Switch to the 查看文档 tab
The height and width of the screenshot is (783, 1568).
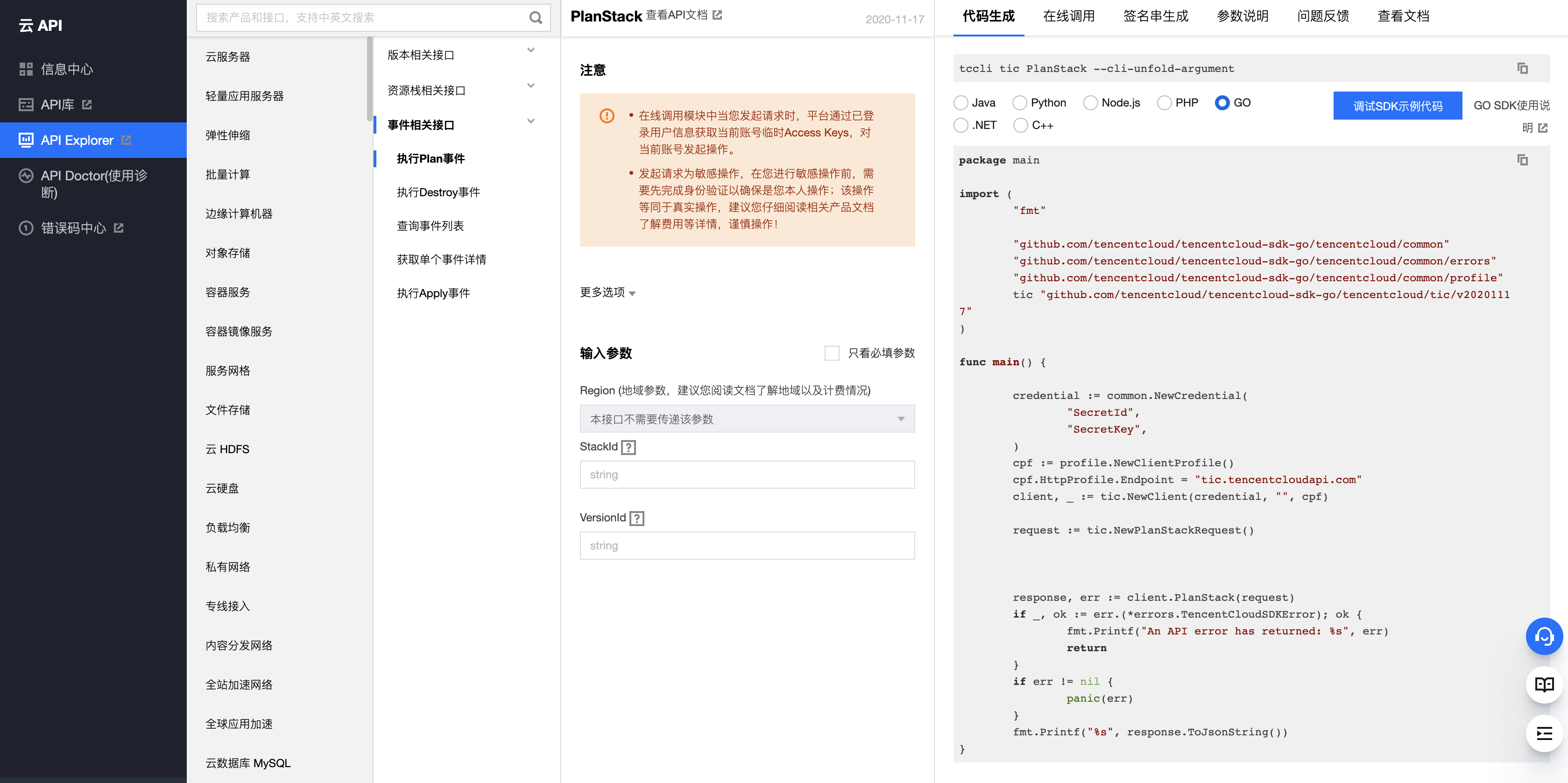[1403, 16]
